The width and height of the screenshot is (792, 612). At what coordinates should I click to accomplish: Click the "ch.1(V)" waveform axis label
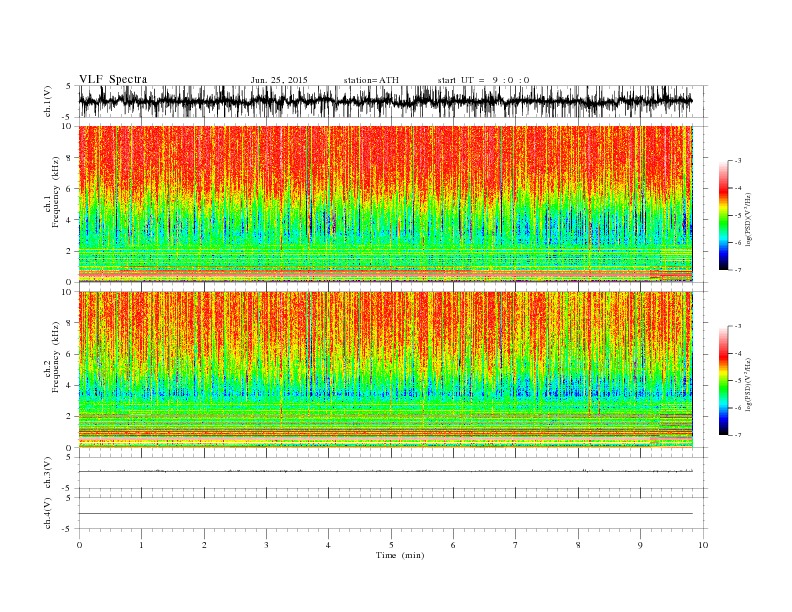click(48, 101)
